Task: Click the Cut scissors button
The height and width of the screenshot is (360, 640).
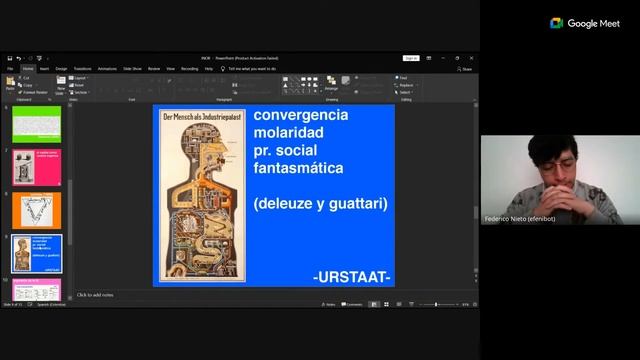Action: 24,78
